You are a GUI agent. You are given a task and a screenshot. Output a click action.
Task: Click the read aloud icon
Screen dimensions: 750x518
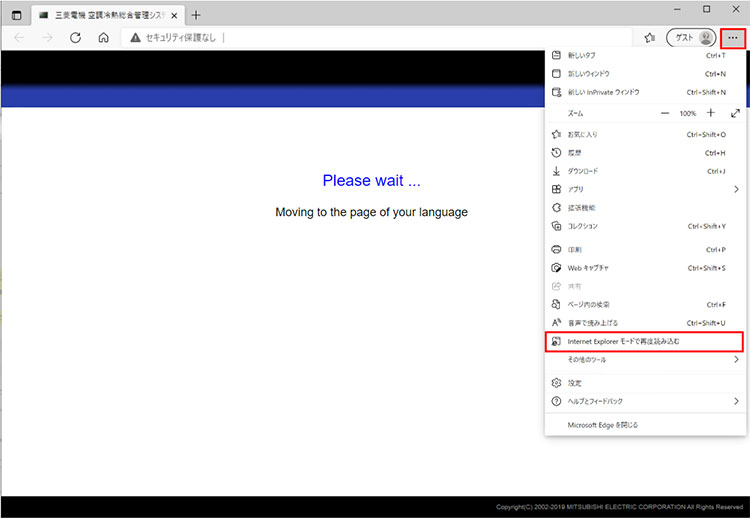coord(556,323)
